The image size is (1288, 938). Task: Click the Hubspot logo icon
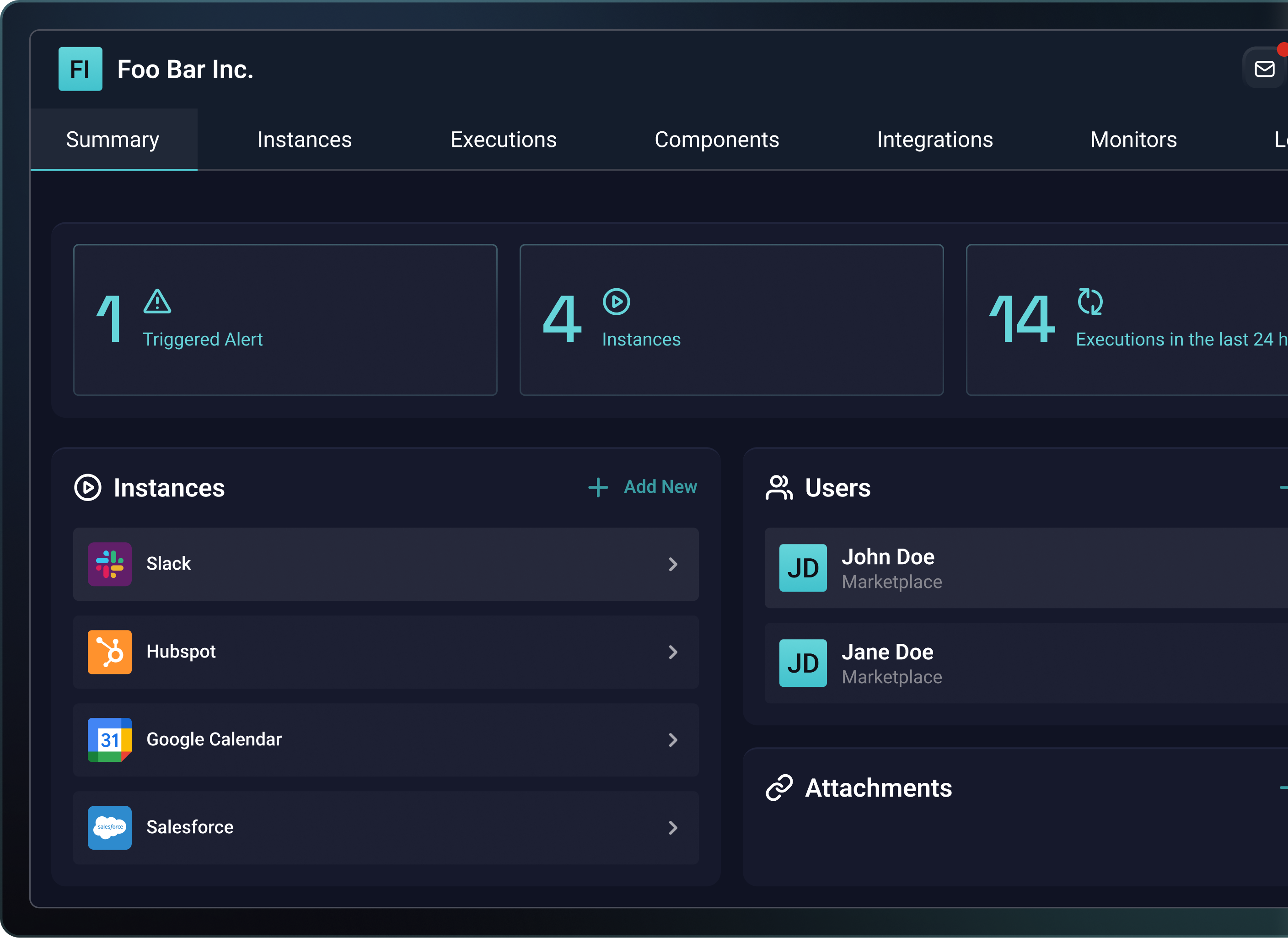pos(110,652)
